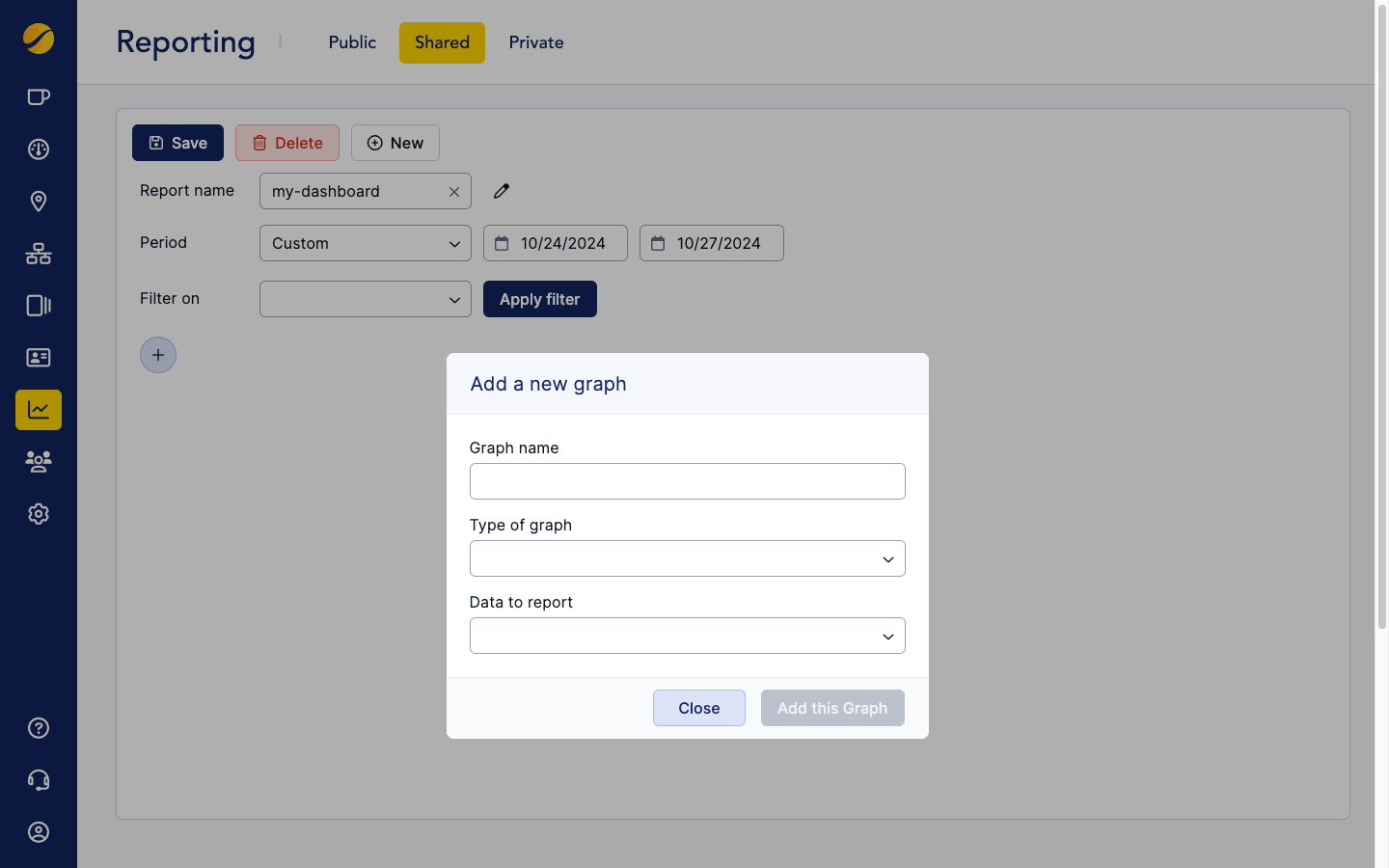Image resolution: width=1389 pixels, height=868 pixels.
Task: Contact support via the headset icon
Action: coord(39,779)
